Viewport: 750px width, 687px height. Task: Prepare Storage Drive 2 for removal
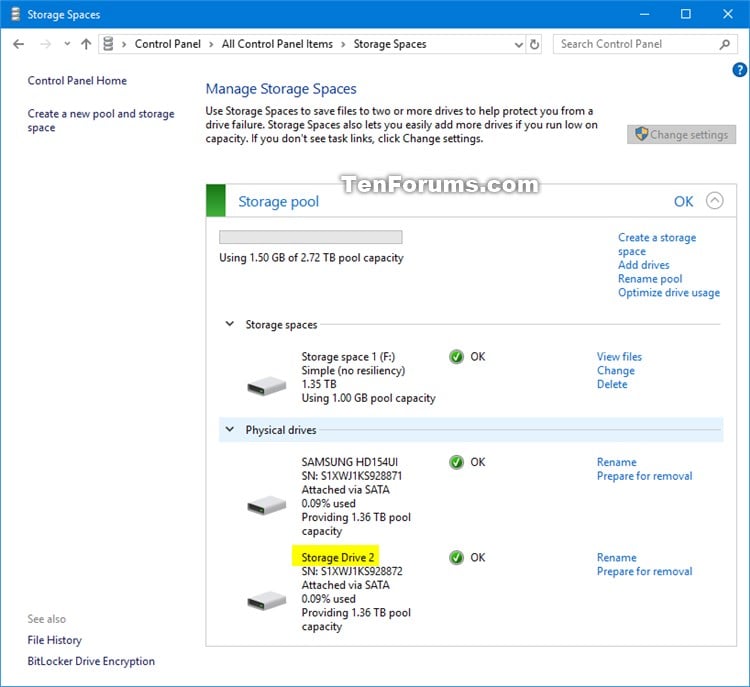[x=644, y=571]
